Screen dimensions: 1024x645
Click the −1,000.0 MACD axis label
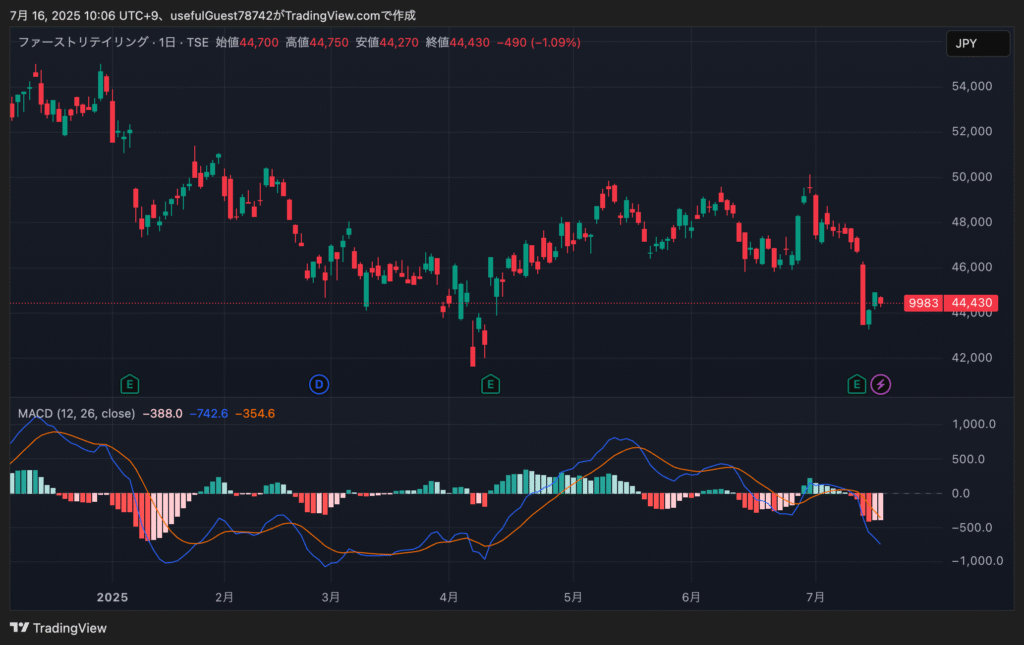pyautogui.click(x=978, y=561)
